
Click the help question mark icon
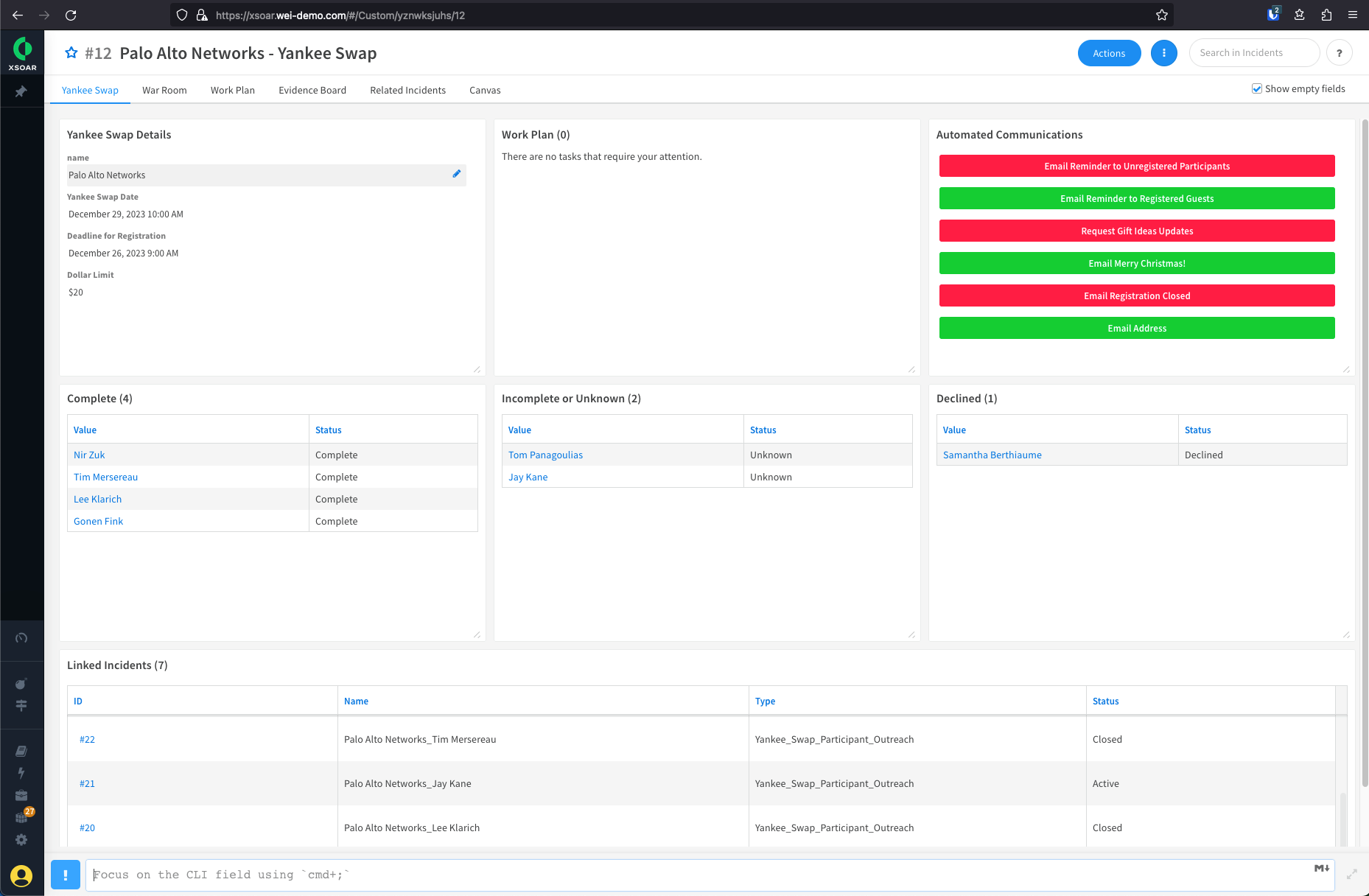coord(1340,52)
